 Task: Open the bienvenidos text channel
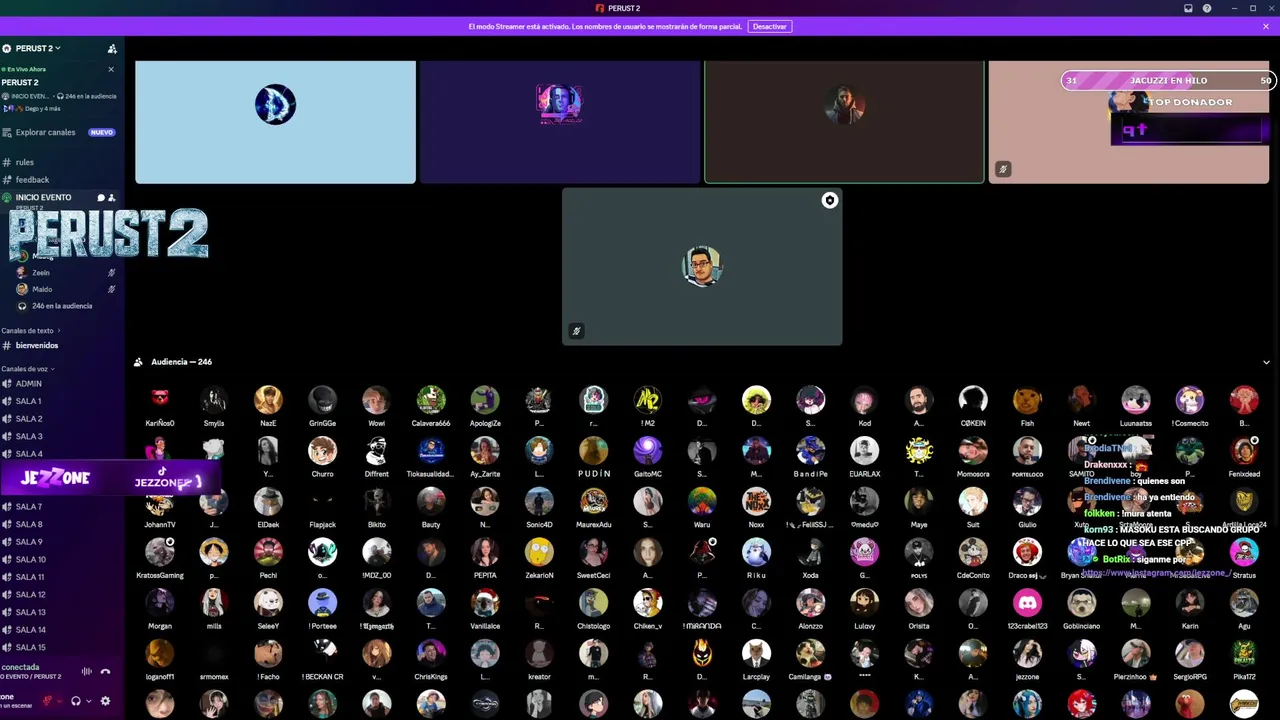click(x=37, y=345)
